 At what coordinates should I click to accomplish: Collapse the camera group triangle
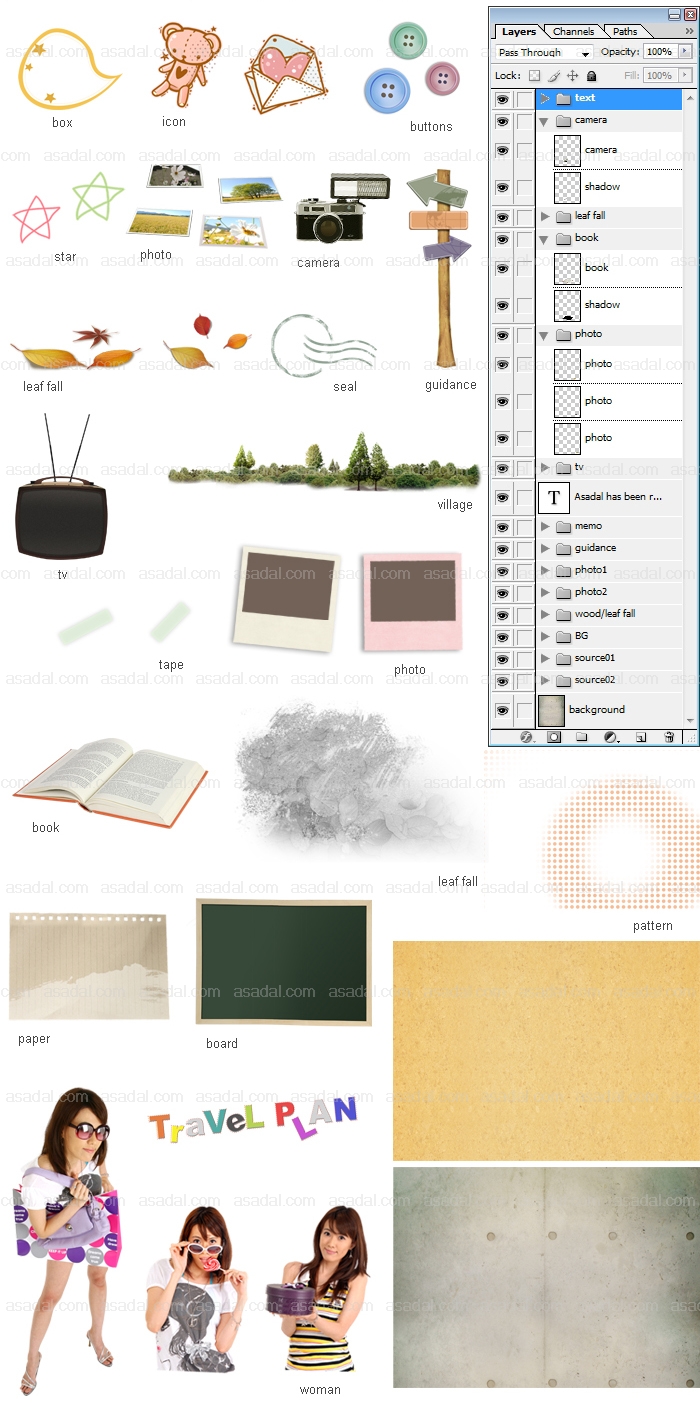(x=545, y=120)
